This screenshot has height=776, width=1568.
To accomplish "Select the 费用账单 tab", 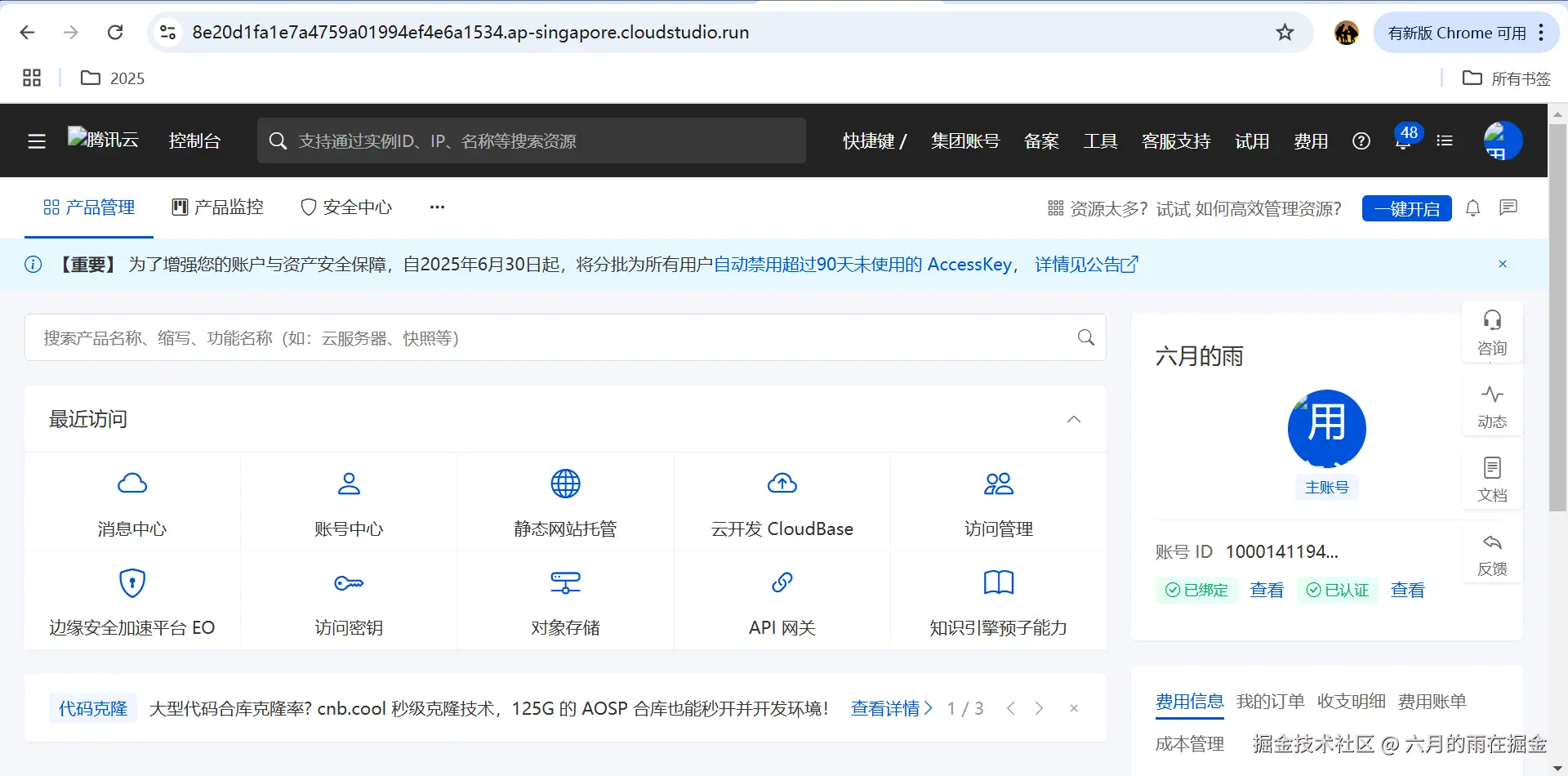I will (1432, 702).
